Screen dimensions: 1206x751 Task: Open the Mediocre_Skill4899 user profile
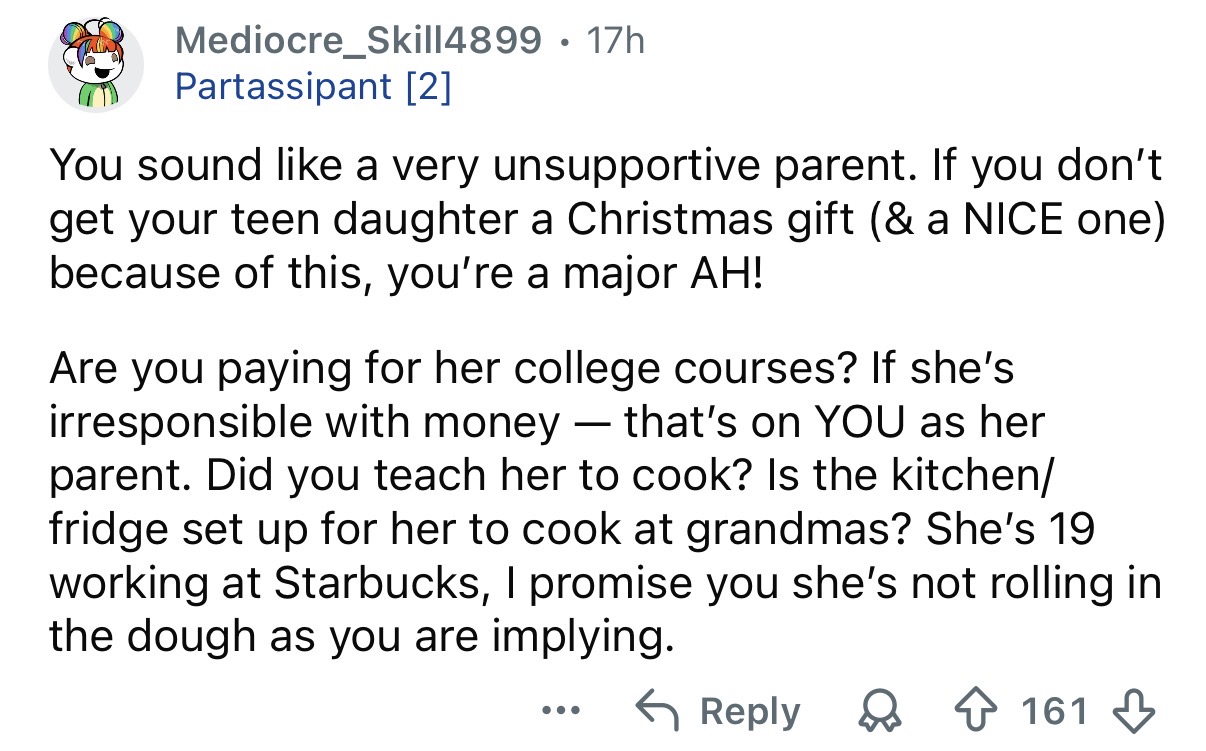click(357, 42)
